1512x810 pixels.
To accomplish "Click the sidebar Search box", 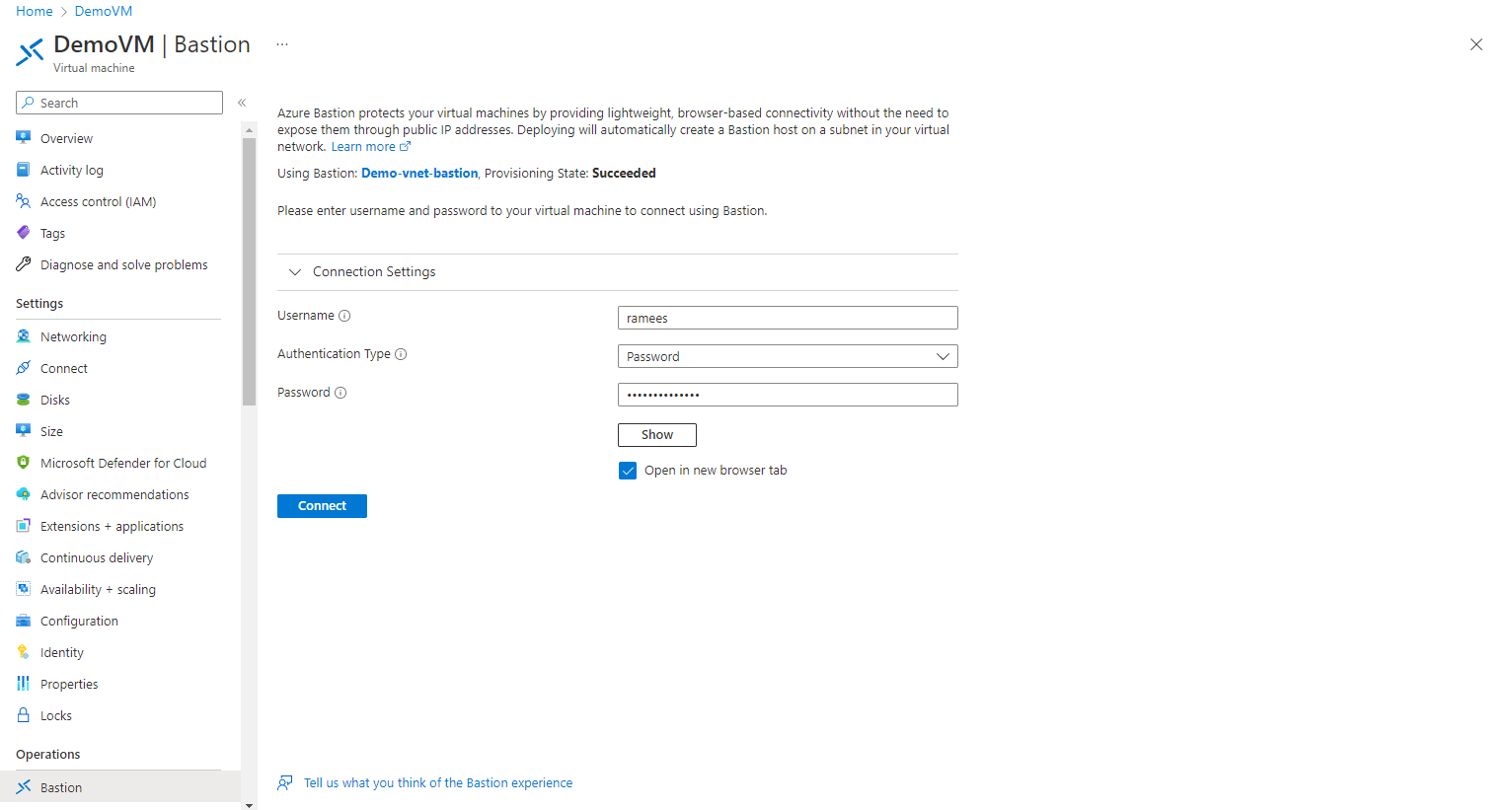I will point(119,103).
